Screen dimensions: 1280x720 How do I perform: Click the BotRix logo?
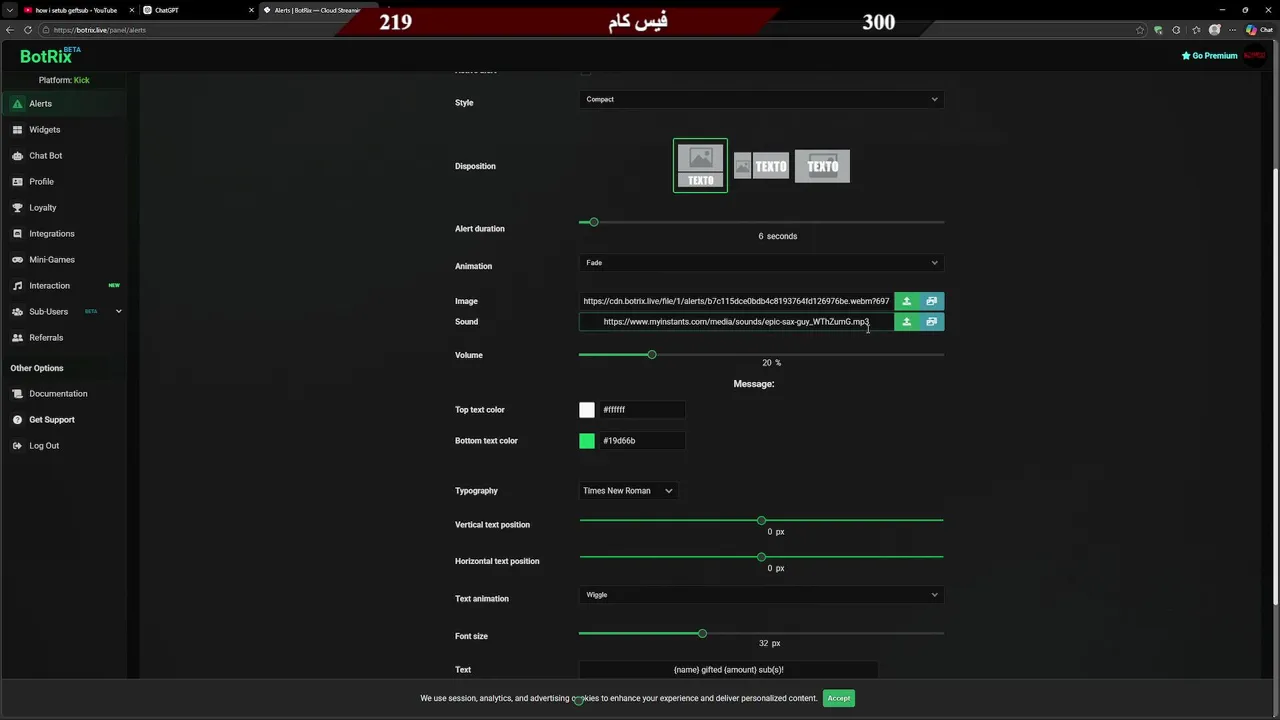pyautogui.click(x=51, y=56)
